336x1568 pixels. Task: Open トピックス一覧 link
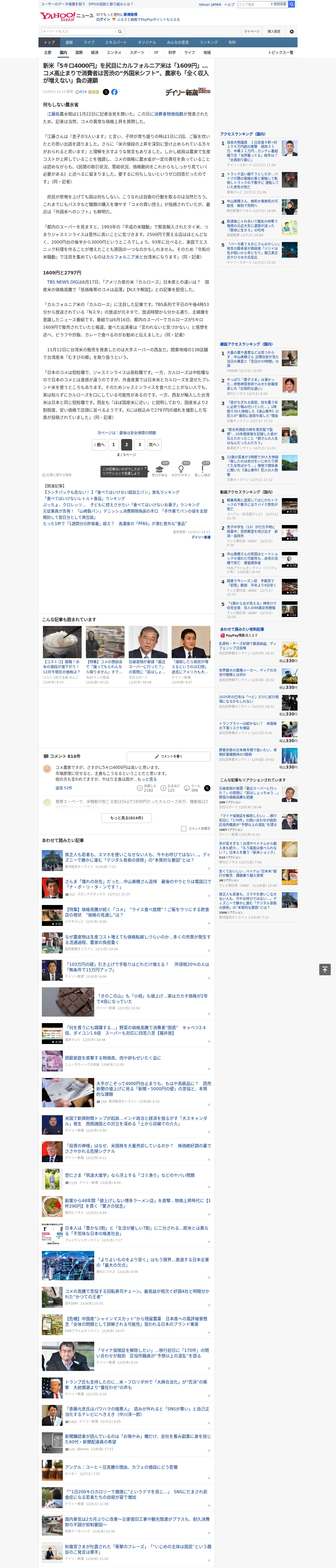click(281, 52)
